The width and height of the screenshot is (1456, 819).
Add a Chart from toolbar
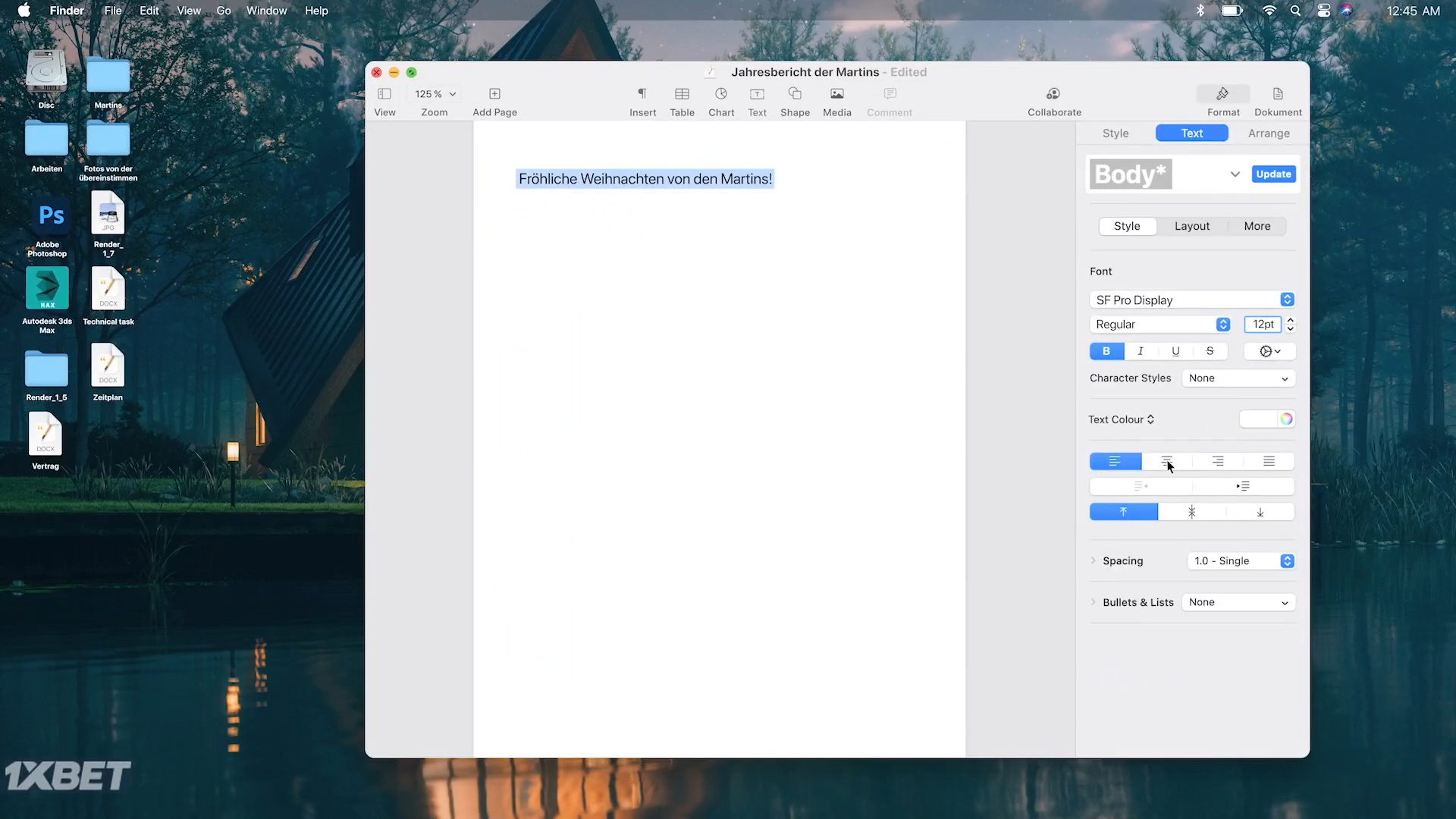[720, 94]
